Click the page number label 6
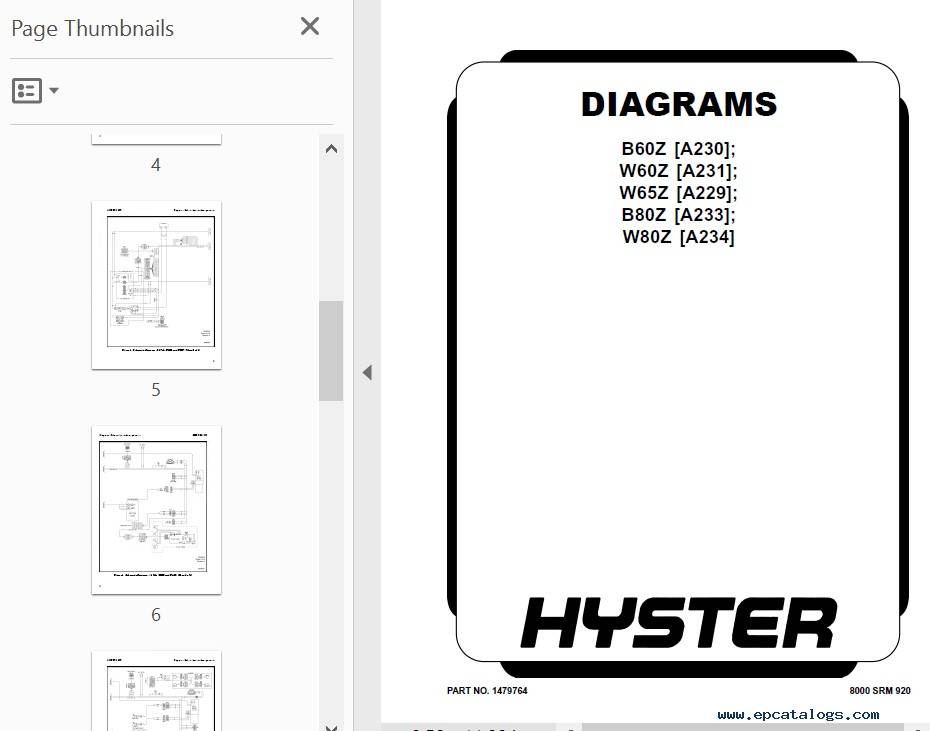 (x=156, y=615)
